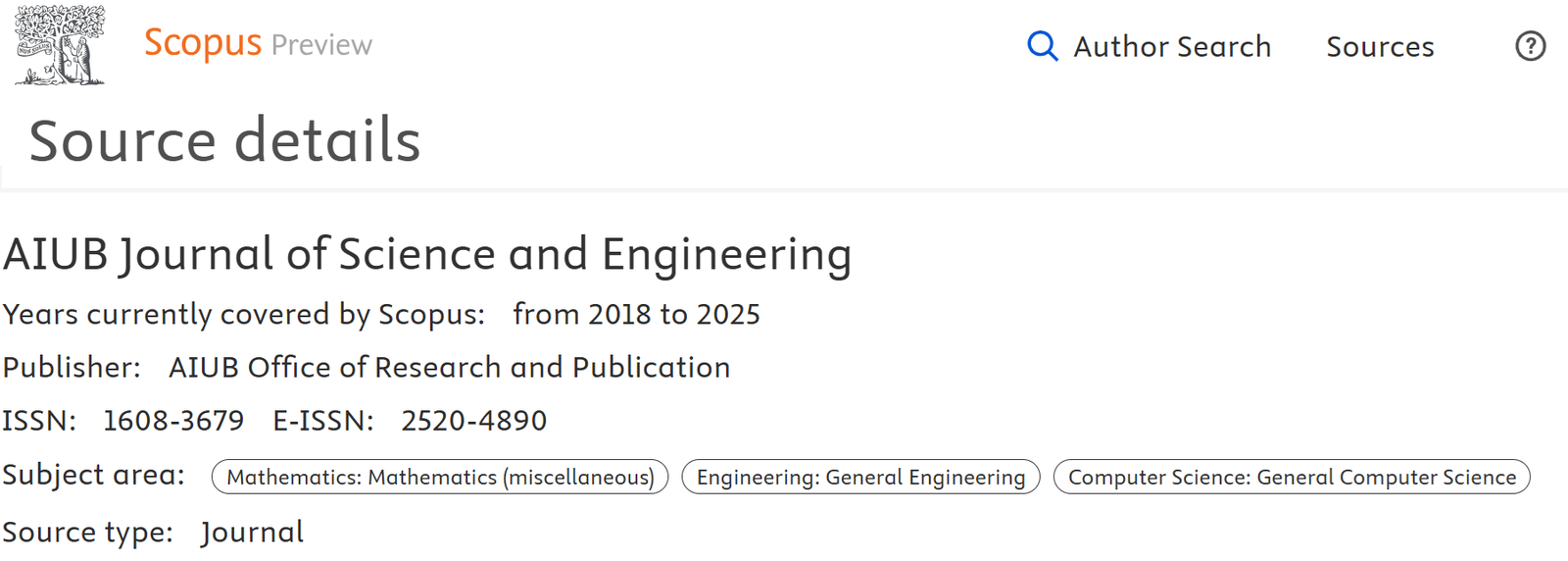Click the Subject area label

click(x=93, y=475)
